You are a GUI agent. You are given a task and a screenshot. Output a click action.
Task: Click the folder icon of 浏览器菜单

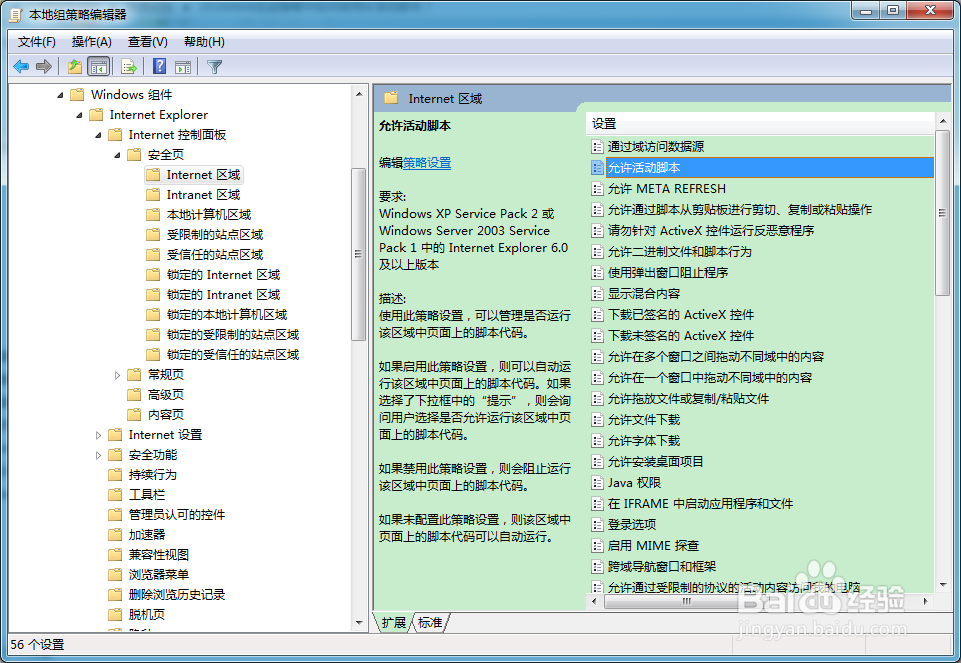pyautogui.click(x=115, y=575)
